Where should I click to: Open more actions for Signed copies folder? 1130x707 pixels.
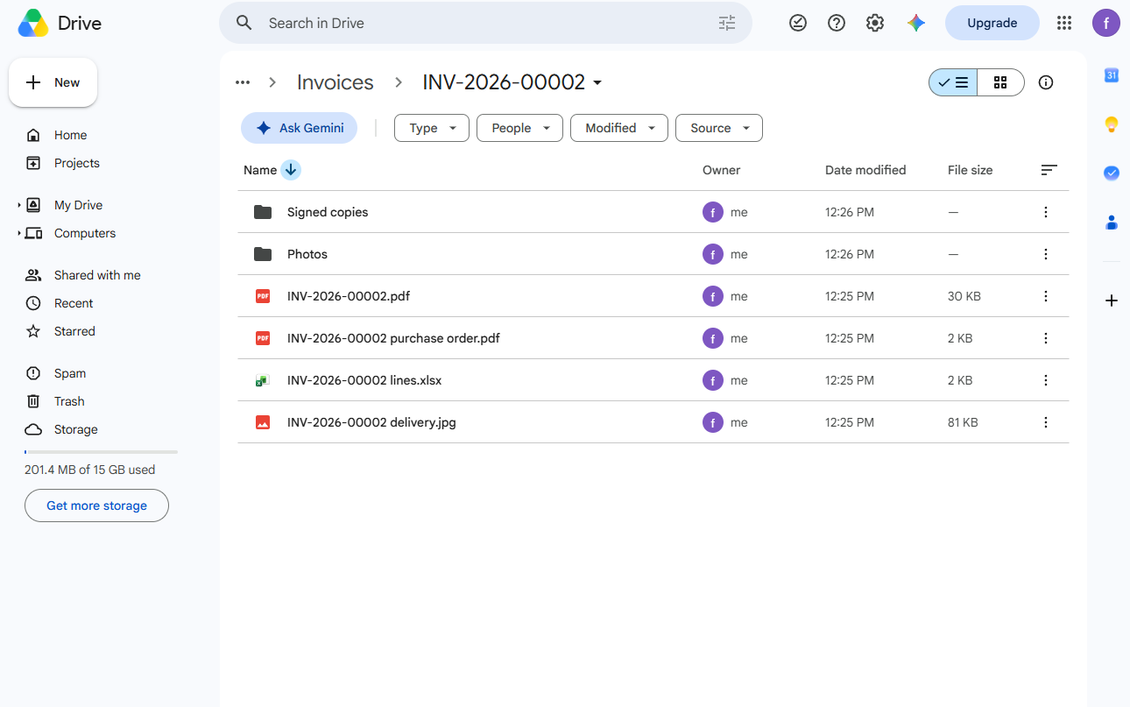(x=1046, y=212)
